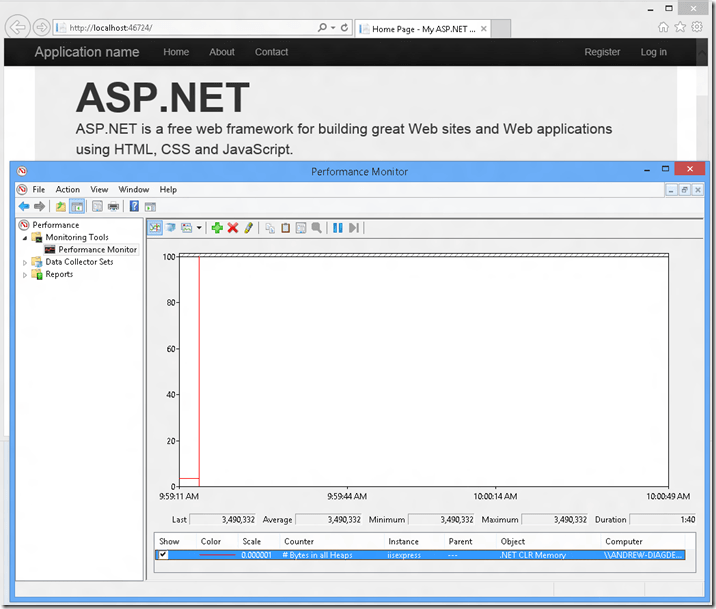
Task: Open Change Graph Type dropdown arrow
Action: pos(199,228)
